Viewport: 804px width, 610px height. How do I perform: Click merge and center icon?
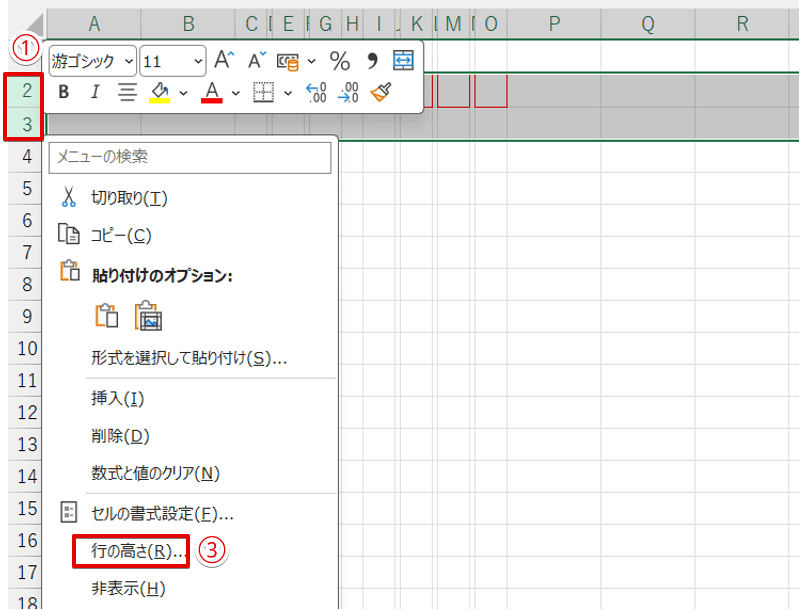click(x=403, y=61)
